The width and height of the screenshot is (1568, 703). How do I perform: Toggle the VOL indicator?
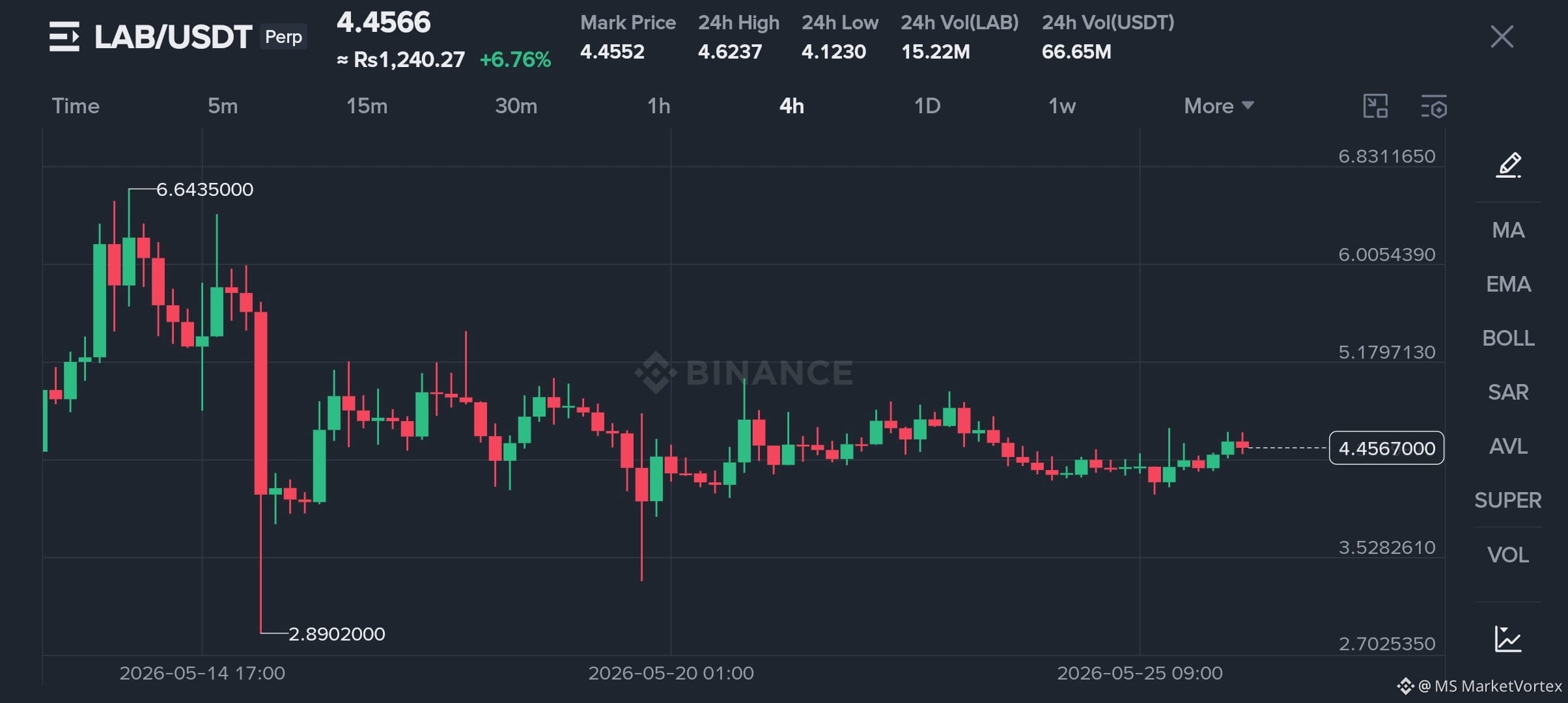tap(1508, 555)
